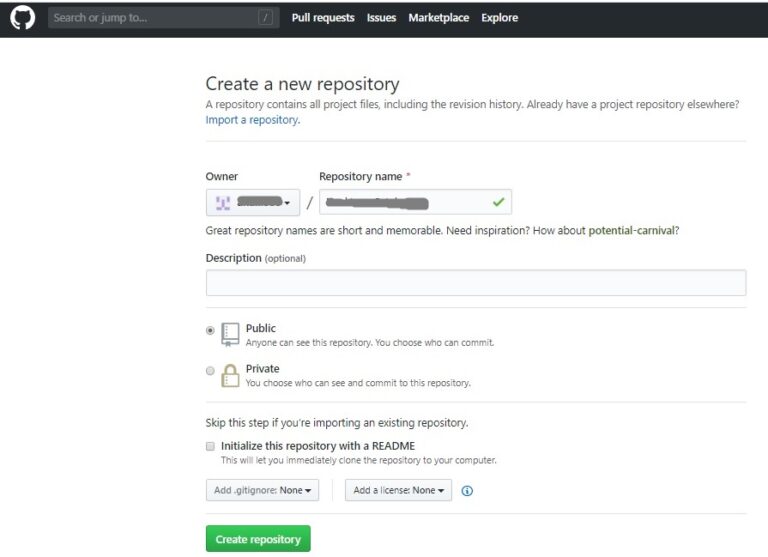
Task: Click the GitHub Octocat logo
Action: pyautogui.click(x=22, y=18)
